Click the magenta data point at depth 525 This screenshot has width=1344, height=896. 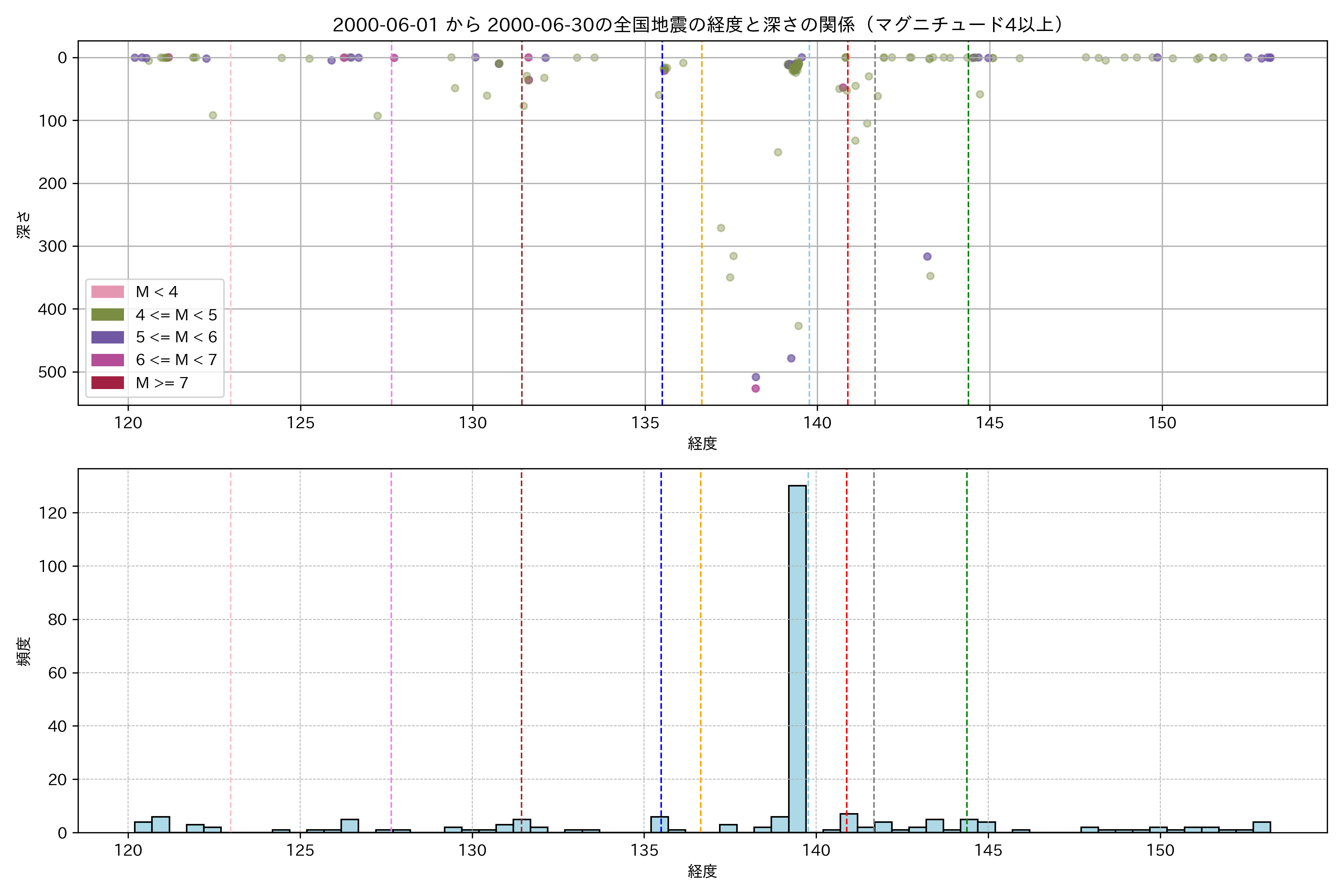pyautogui.click(x=755, y=389)
